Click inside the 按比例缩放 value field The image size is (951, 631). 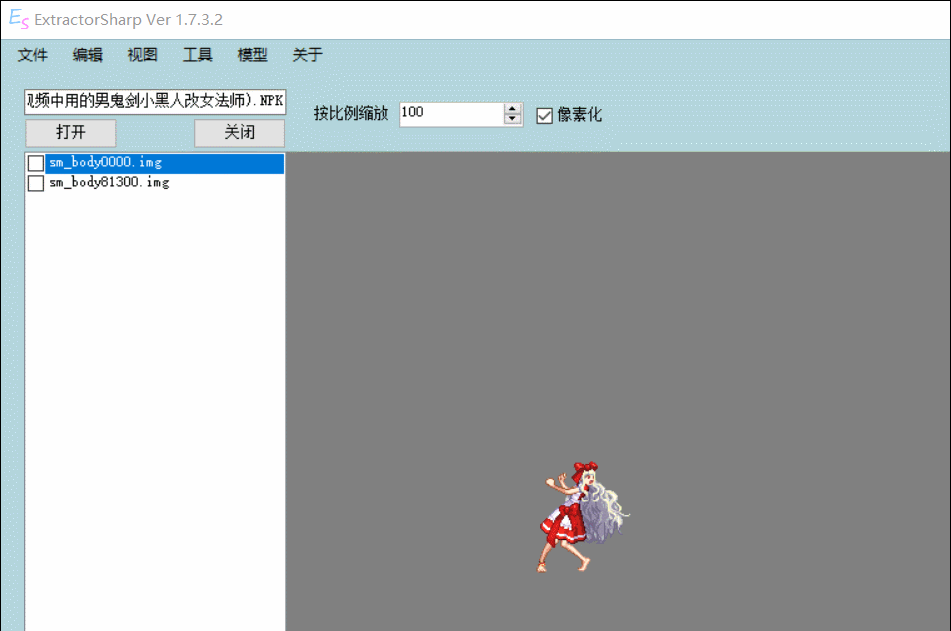pyautogui.click(x=450, y=113)
